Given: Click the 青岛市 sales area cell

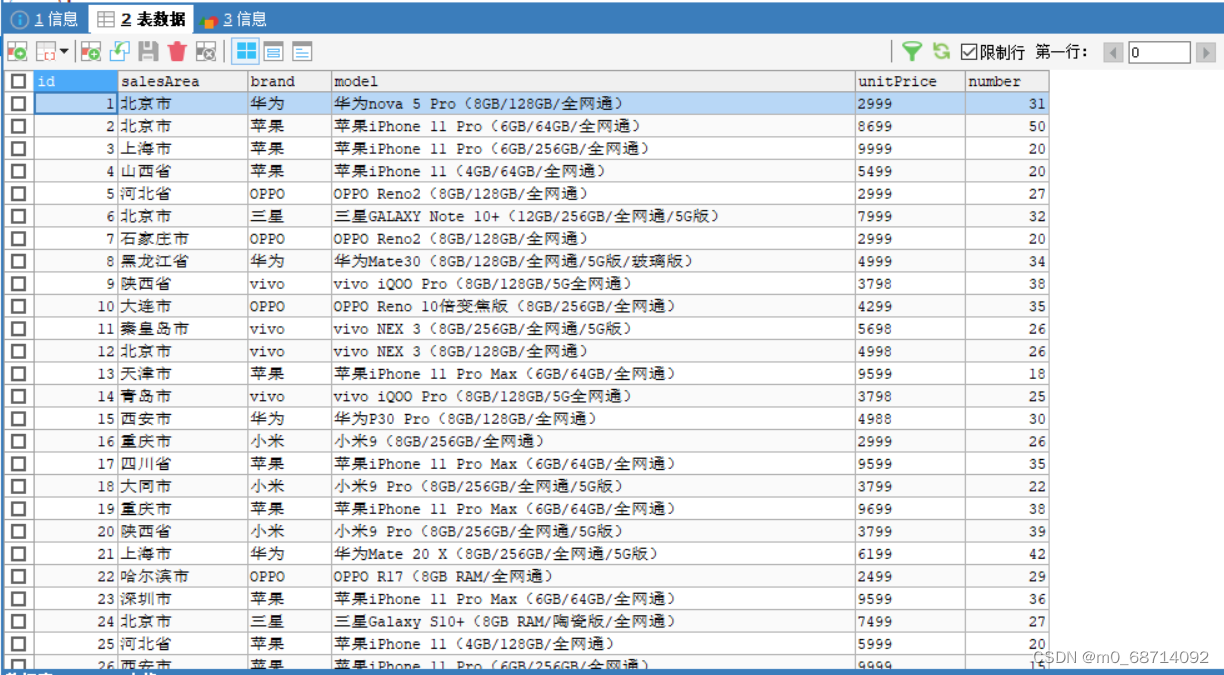Looking at the screenshot, I should click(x=182, y=396).
